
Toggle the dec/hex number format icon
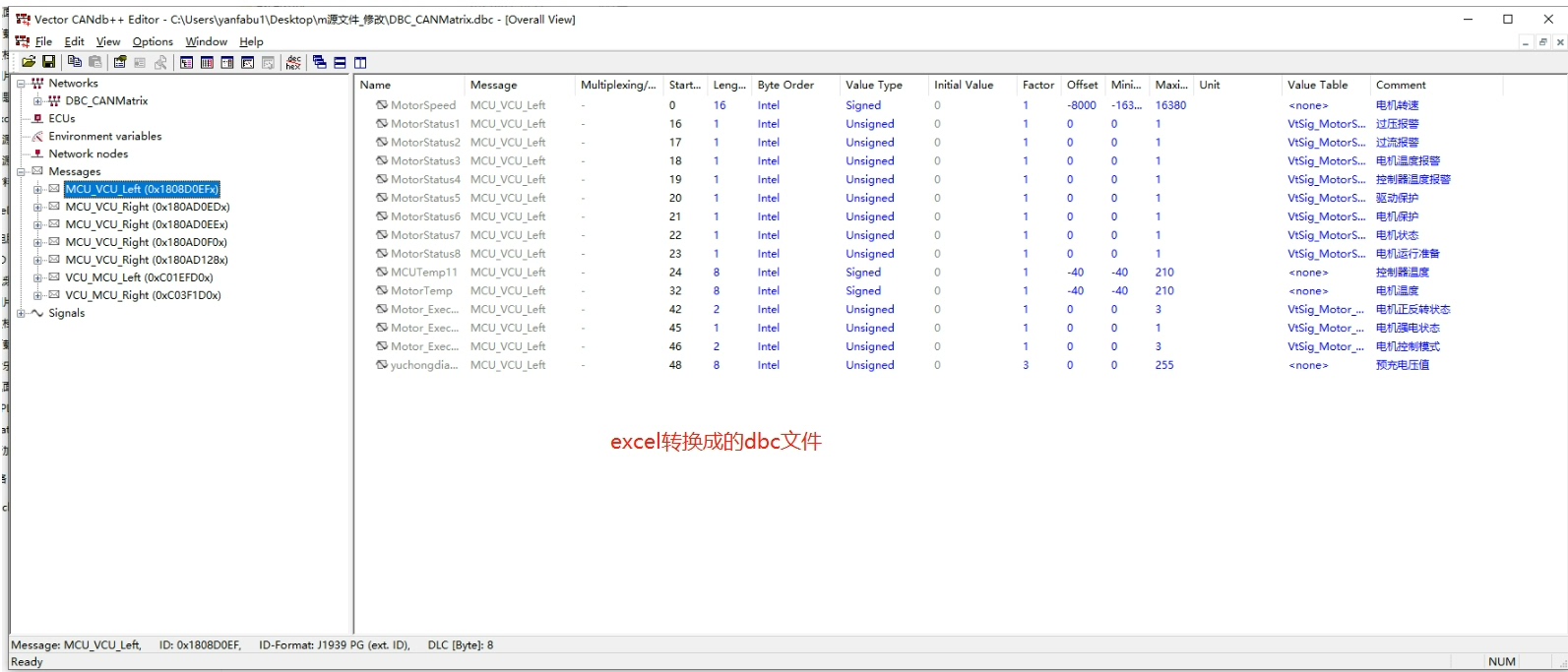(293, 62)
